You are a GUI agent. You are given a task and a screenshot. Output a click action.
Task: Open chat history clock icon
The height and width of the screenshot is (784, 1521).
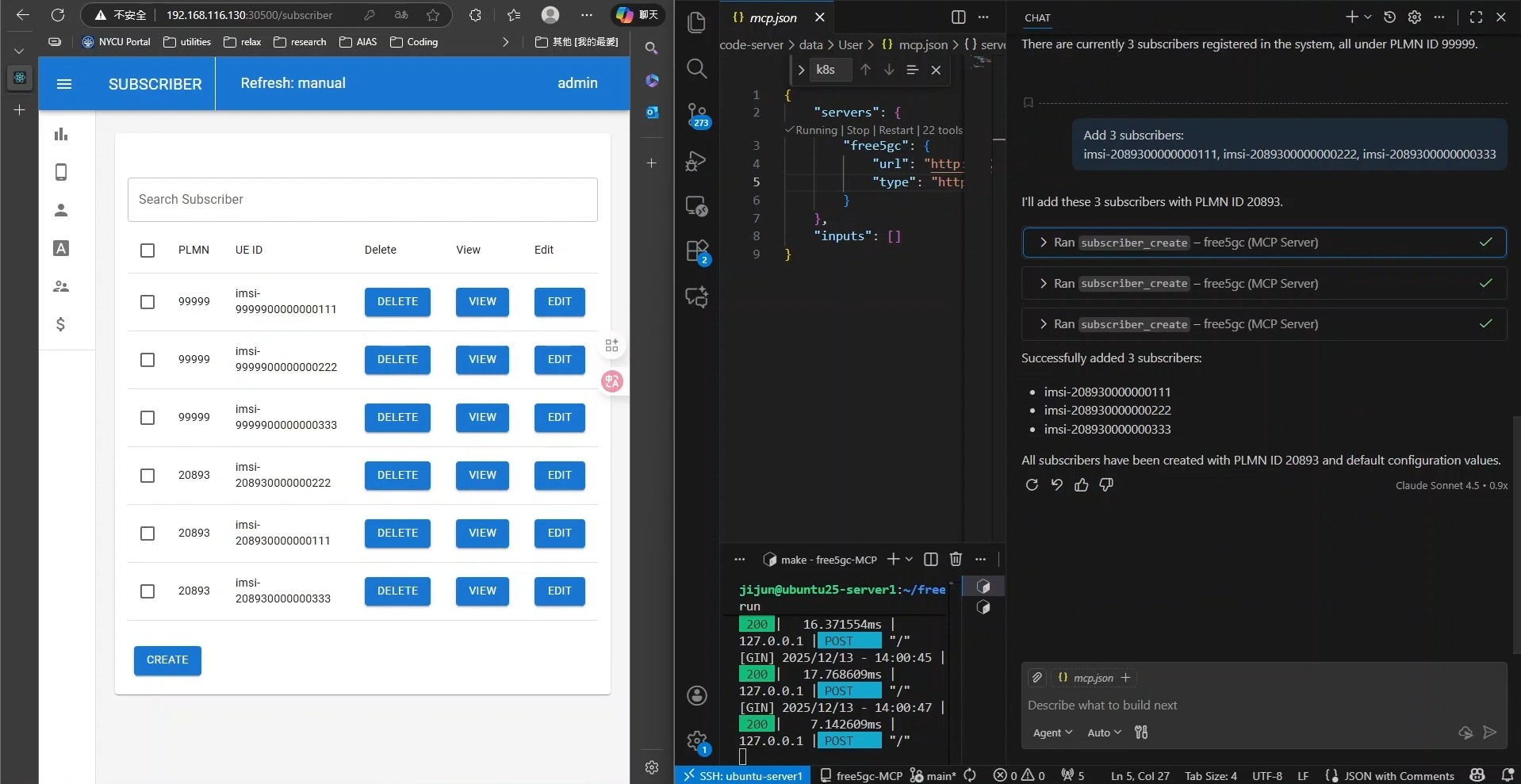pyautogui.click(x=1389, y=17)
